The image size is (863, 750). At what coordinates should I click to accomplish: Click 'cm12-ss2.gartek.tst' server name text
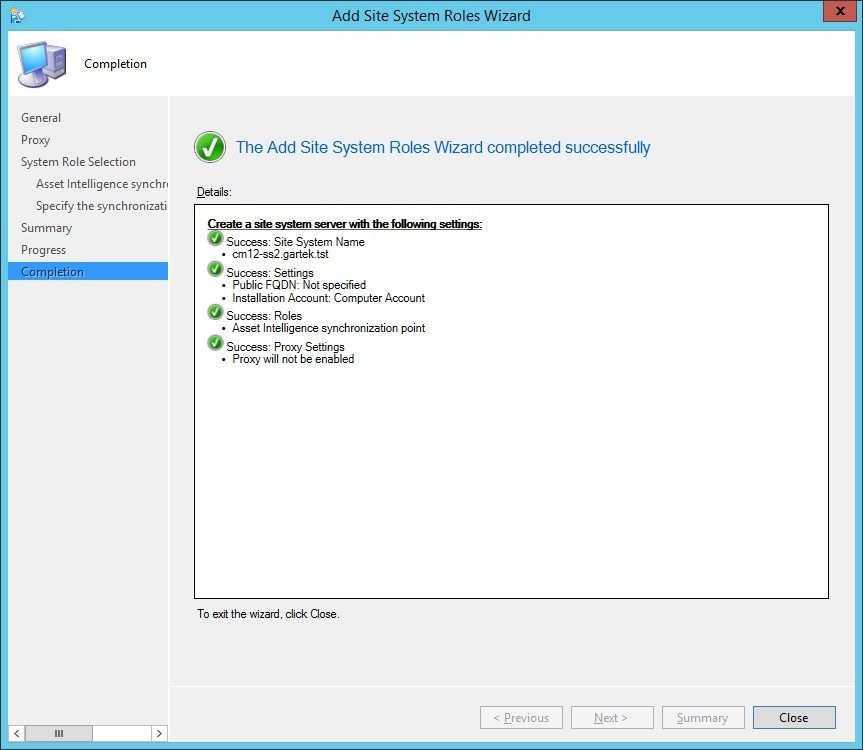tap(280, 254)
